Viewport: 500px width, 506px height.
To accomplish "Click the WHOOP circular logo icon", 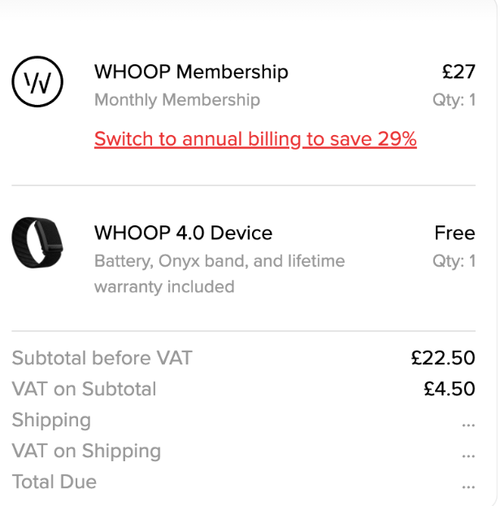I will coord(37,81).
